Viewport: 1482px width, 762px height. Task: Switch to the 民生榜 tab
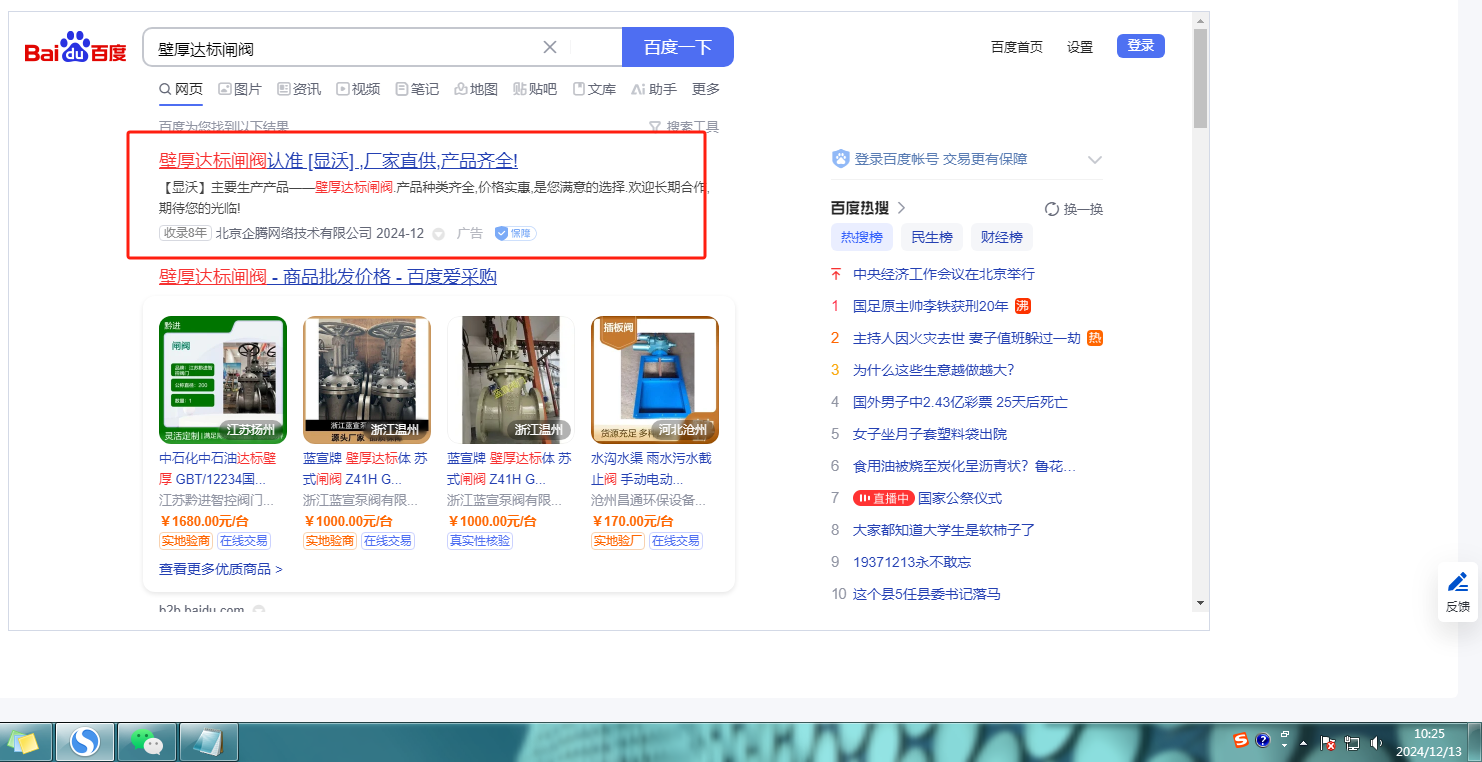[x=932, y=237]
